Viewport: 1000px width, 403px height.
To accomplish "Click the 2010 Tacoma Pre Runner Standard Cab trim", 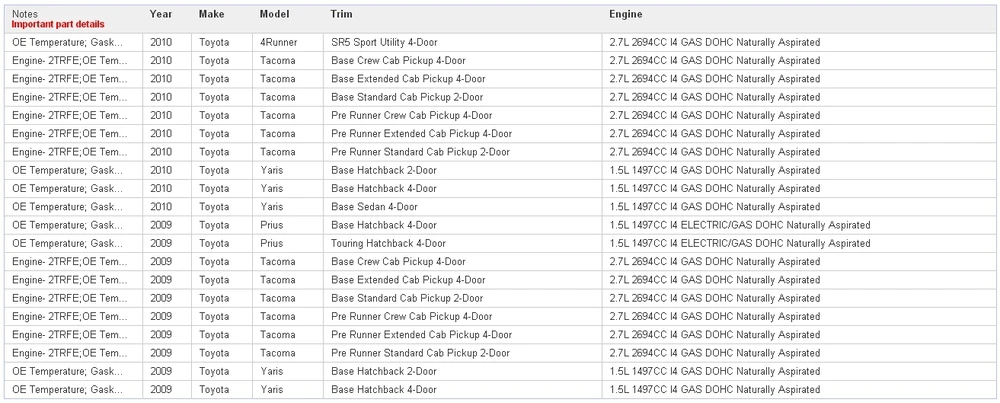I will (420, 152).
